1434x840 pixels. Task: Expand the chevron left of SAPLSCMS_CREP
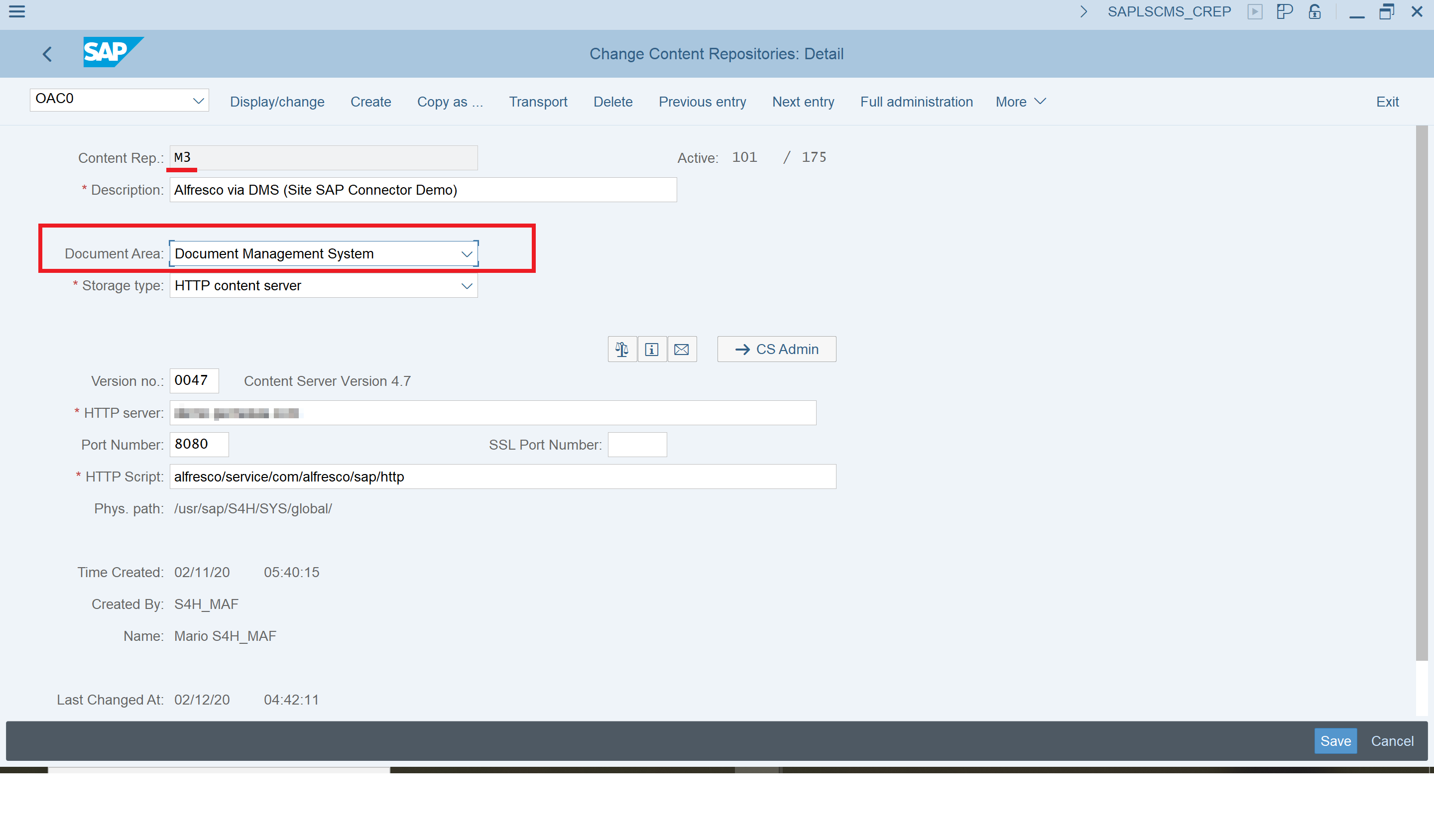point(1083,11)
